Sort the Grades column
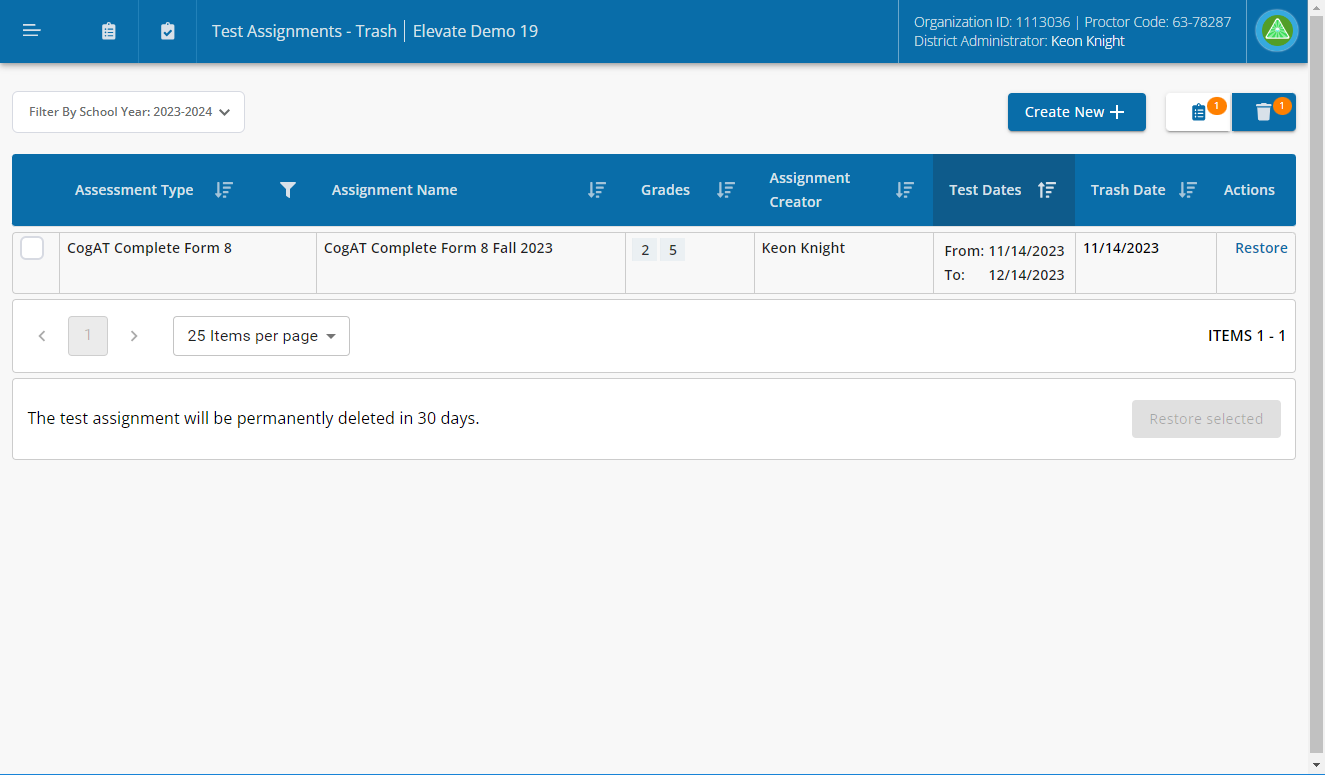The height and width of the screenshot is (775, 1325). coord(726,189)
